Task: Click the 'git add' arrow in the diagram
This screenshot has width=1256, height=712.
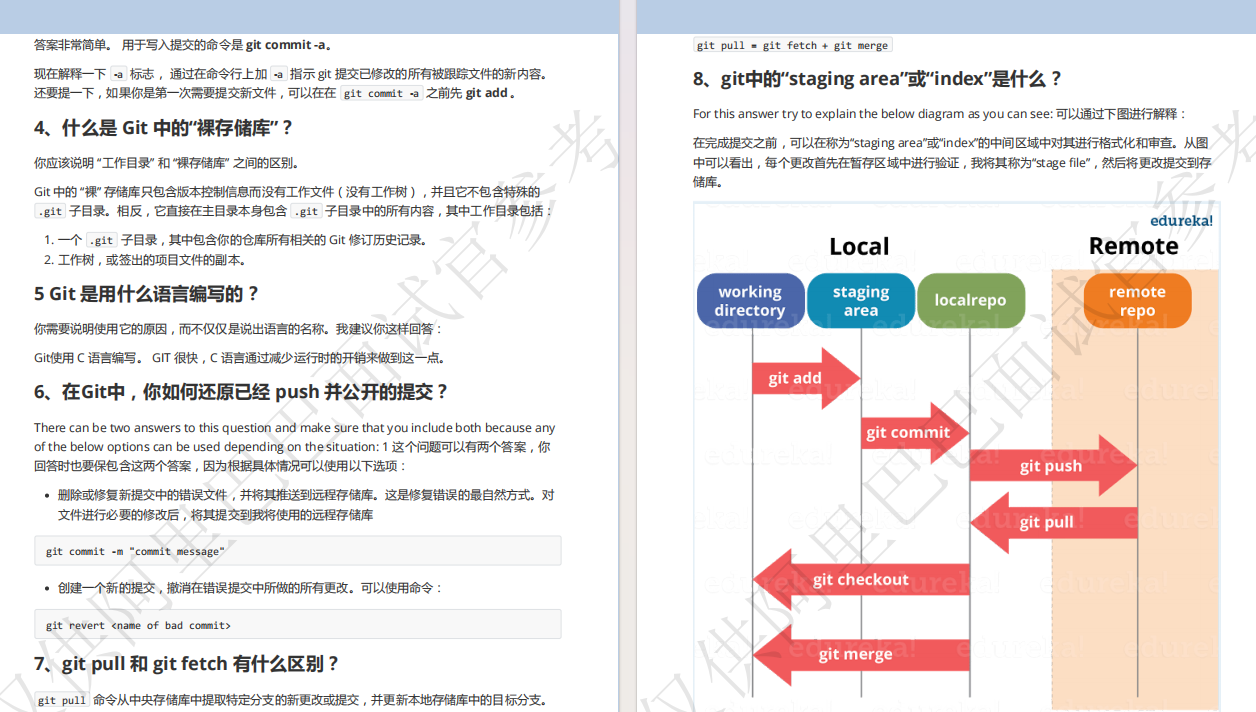Action: click(805, 378)
